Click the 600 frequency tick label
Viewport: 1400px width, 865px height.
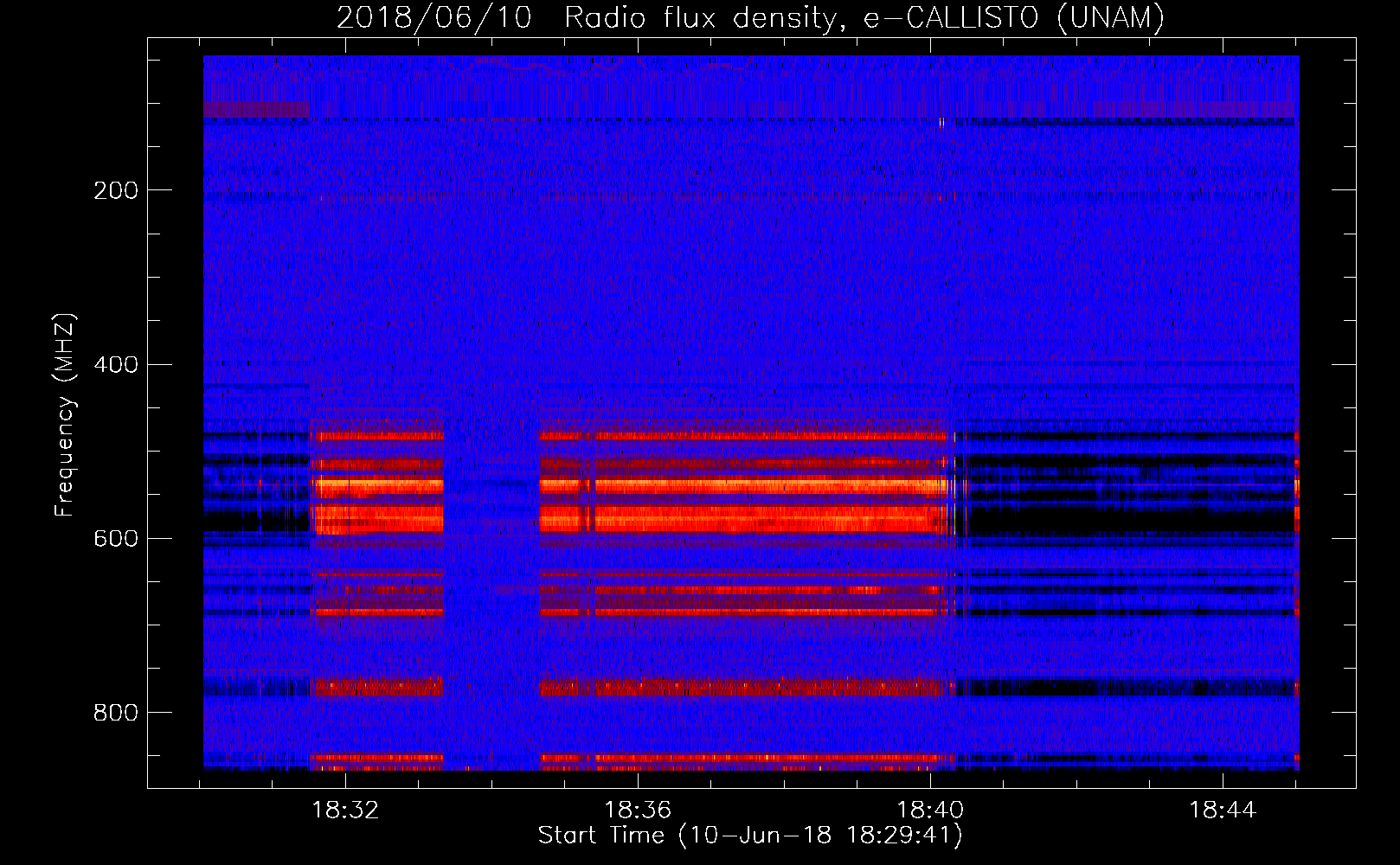(x=116, y=538)
